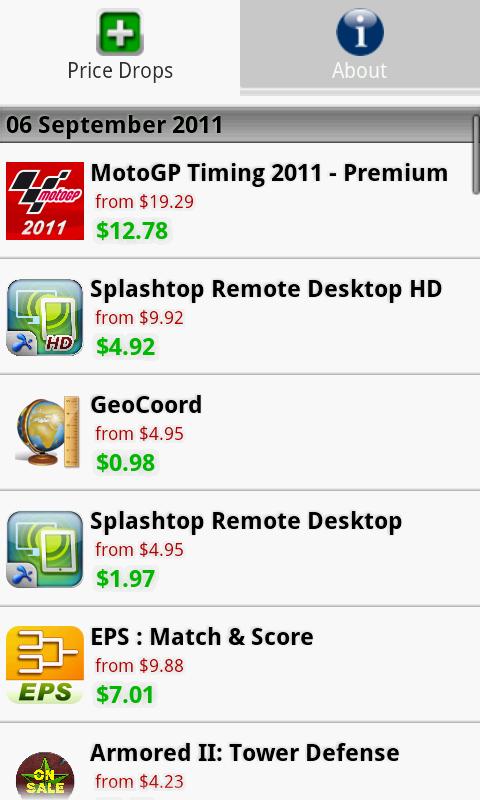
Task: Open Splashtop Remote Desktop HD title
Action: 266,289
